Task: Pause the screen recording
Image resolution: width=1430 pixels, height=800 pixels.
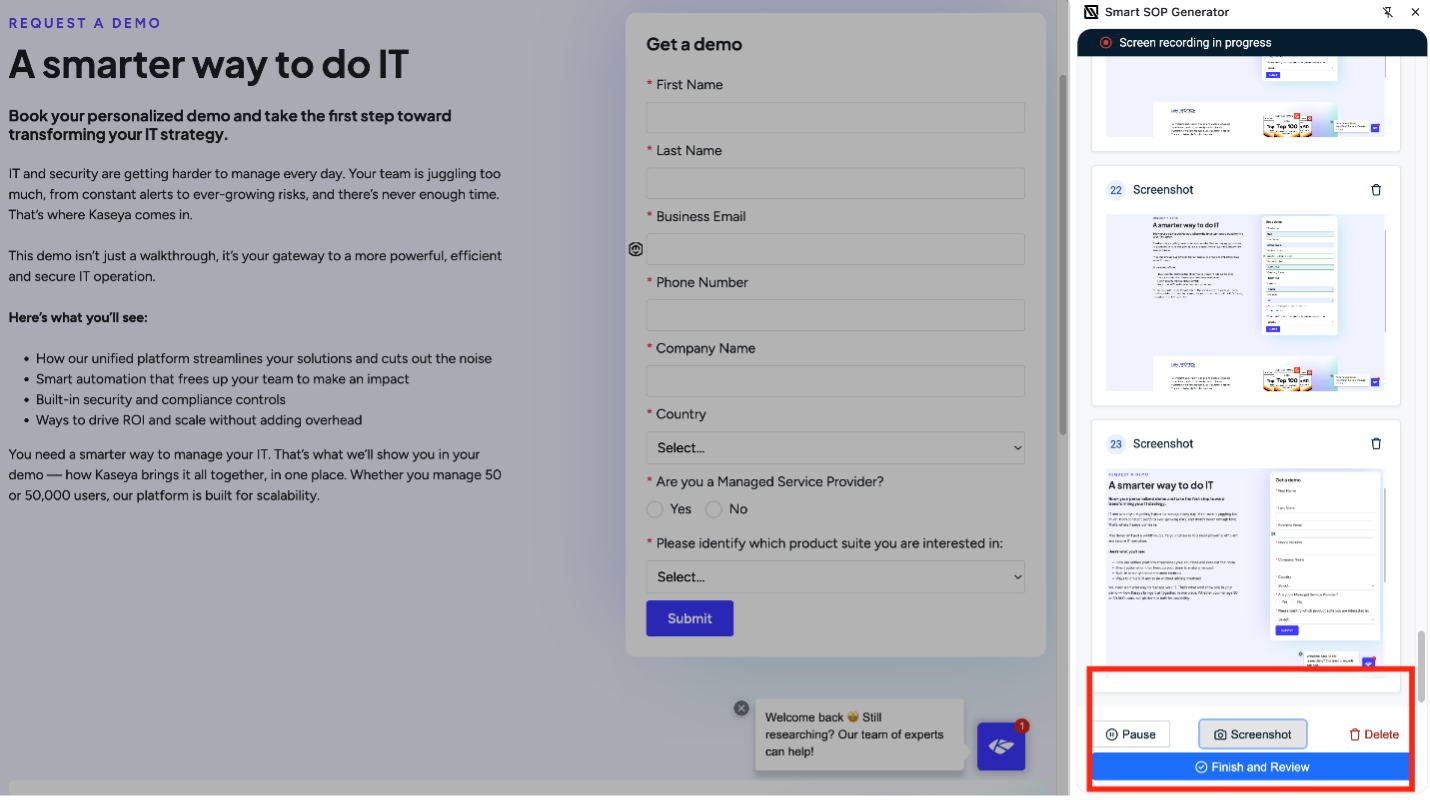Action: coord(1131,734)
